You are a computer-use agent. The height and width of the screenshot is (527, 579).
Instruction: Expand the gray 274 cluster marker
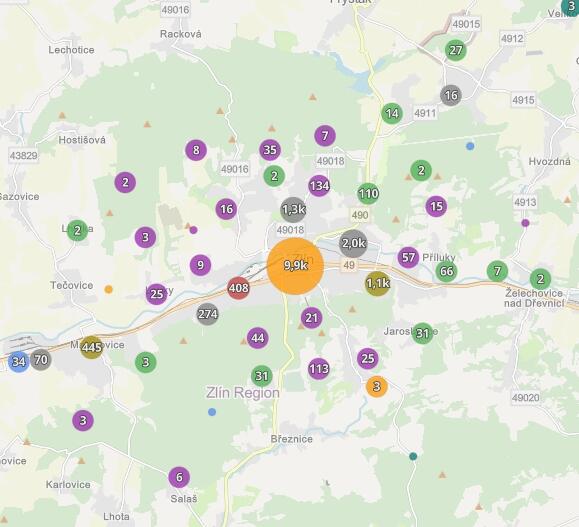click(208, 314)
